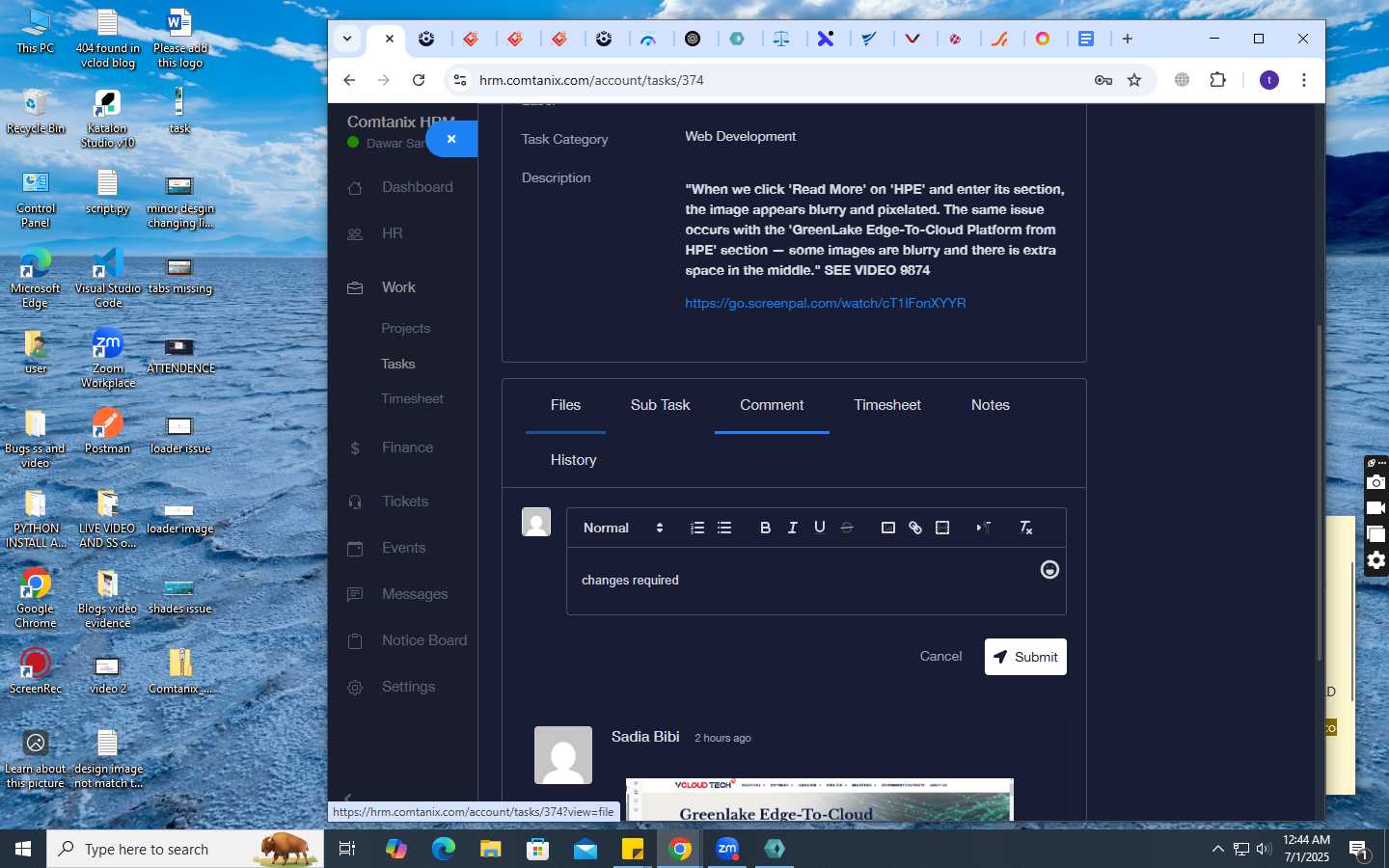The image size is (1389, 868).
Task: Take a screenshot with the recorder camera icon
Action: (x=1376, y=482)
